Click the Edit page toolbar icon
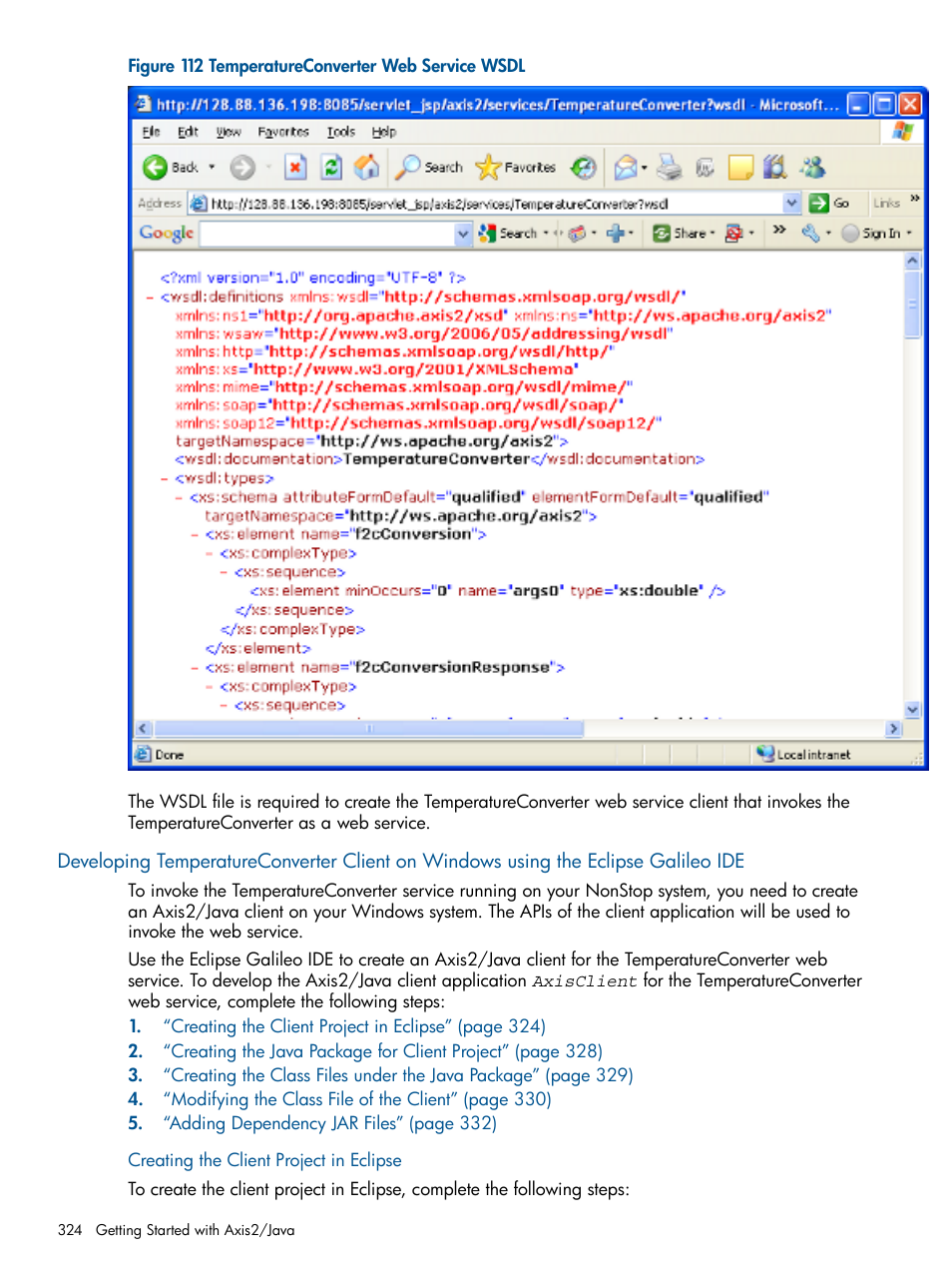The height and width of the screenshot is (1269, 952). pos(706,168)
